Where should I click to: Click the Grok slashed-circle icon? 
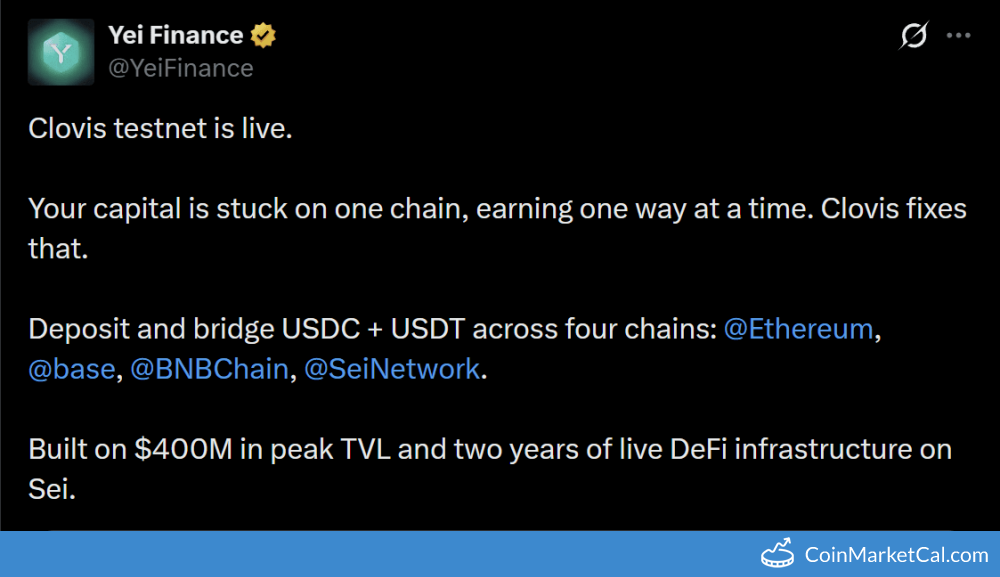pyautogui.click(x=913, y=37)
